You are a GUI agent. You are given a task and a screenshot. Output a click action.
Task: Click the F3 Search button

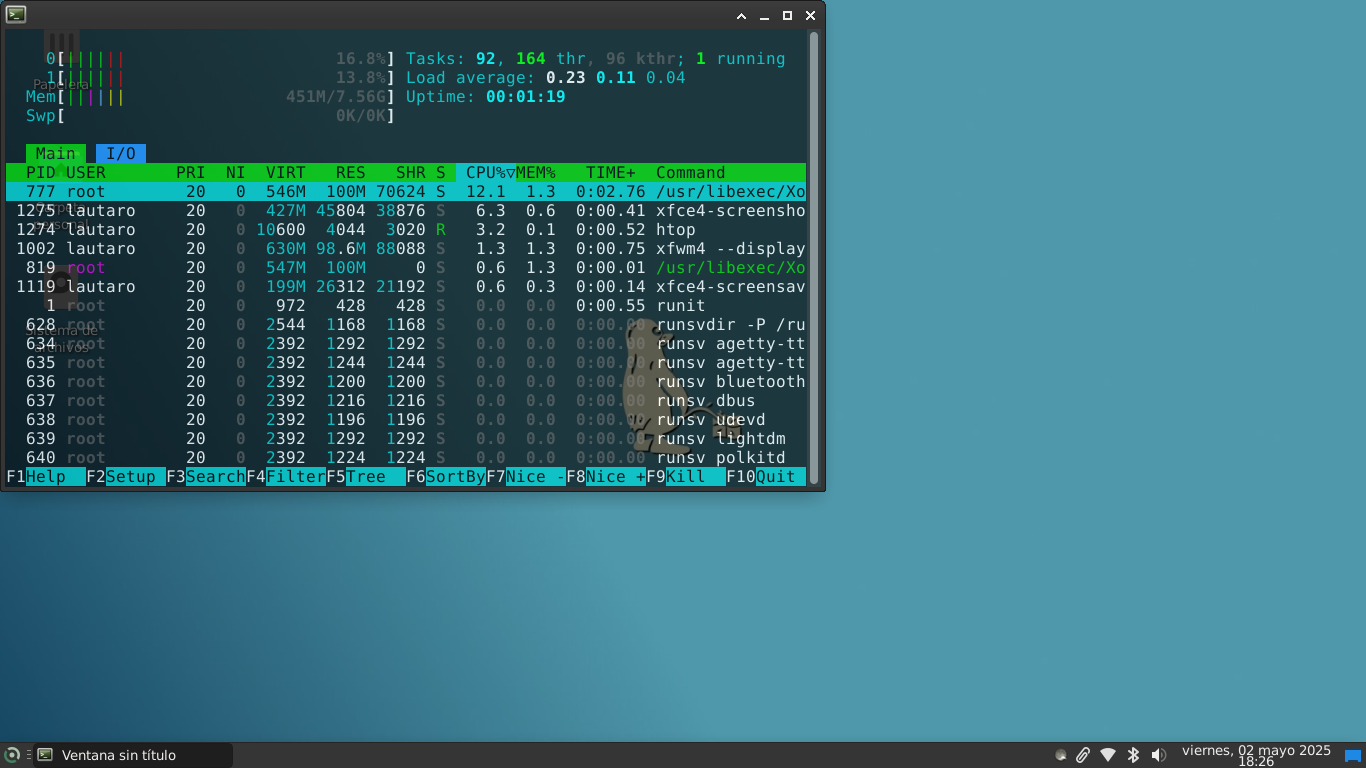(x=206, y=476)
